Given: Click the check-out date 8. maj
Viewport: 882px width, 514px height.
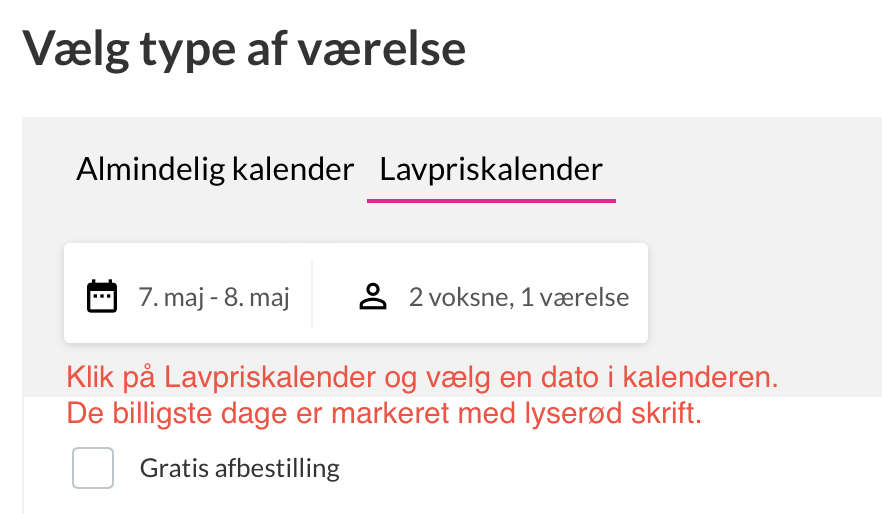Looking at the screenshot, I should point(256,297).
